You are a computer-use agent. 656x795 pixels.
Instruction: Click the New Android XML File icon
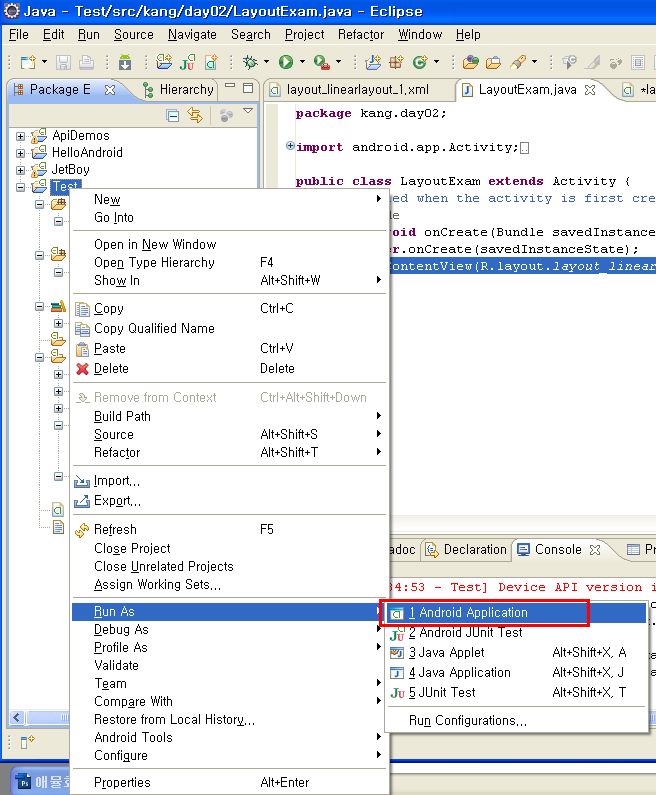[211, 62]
